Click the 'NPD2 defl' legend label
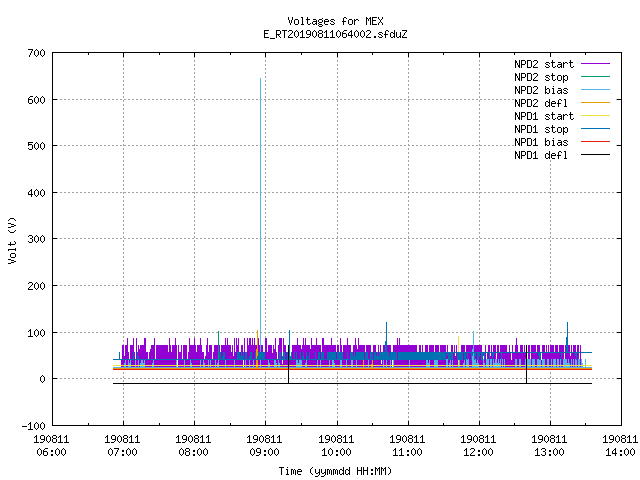The image size is (640, 480). pos(541,103)
